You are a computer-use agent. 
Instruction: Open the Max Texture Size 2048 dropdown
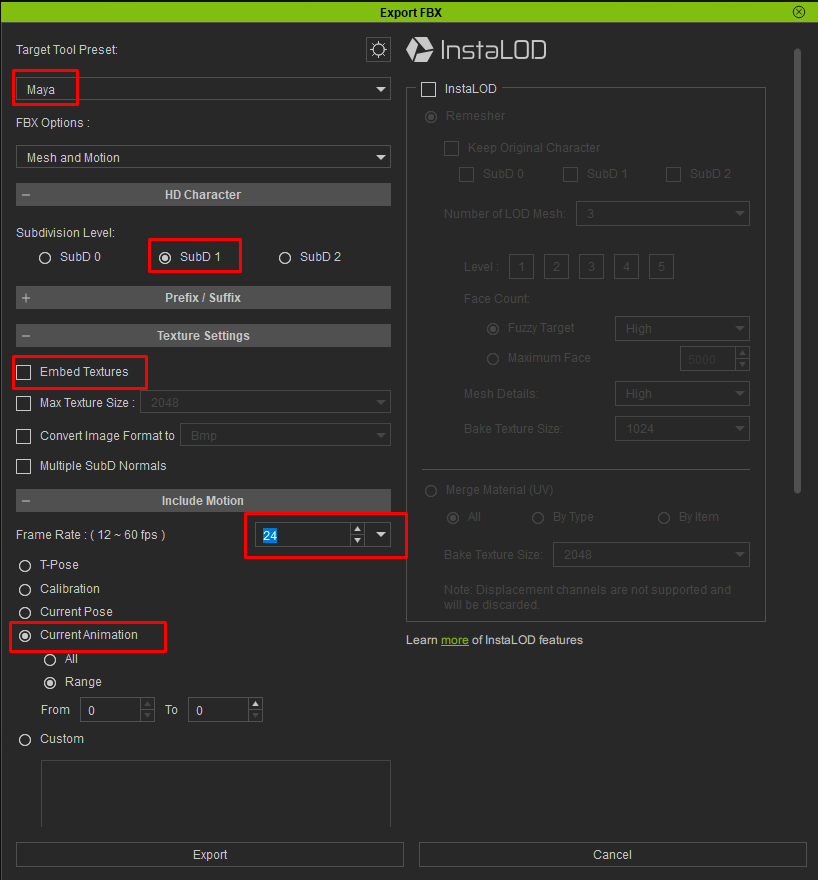click(x=265, y=402)
